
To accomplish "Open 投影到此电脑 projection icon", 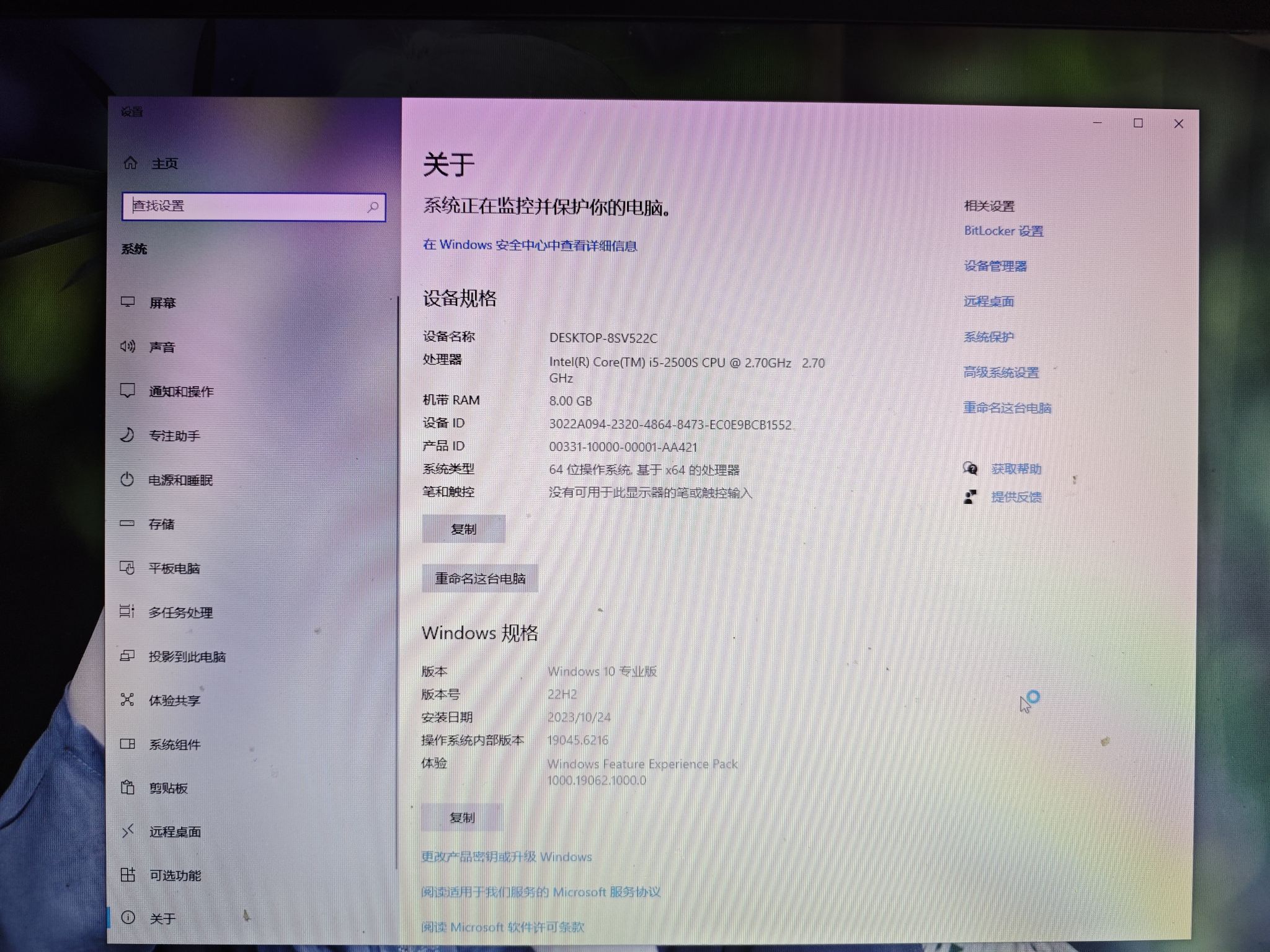I will 127,656.
